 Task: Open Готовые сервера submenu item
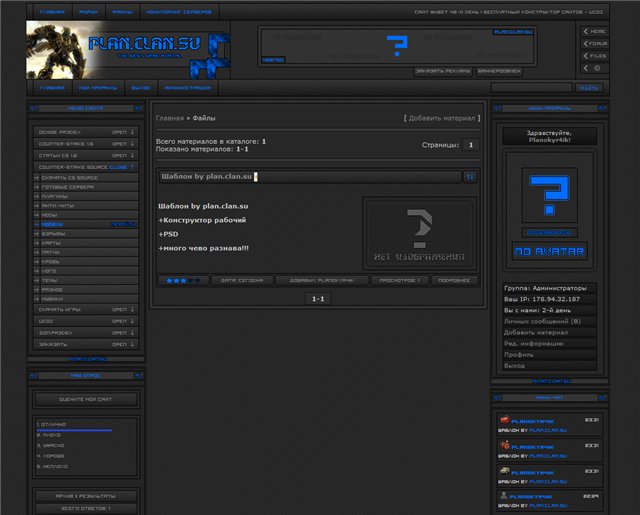click(x=87, y=187)
